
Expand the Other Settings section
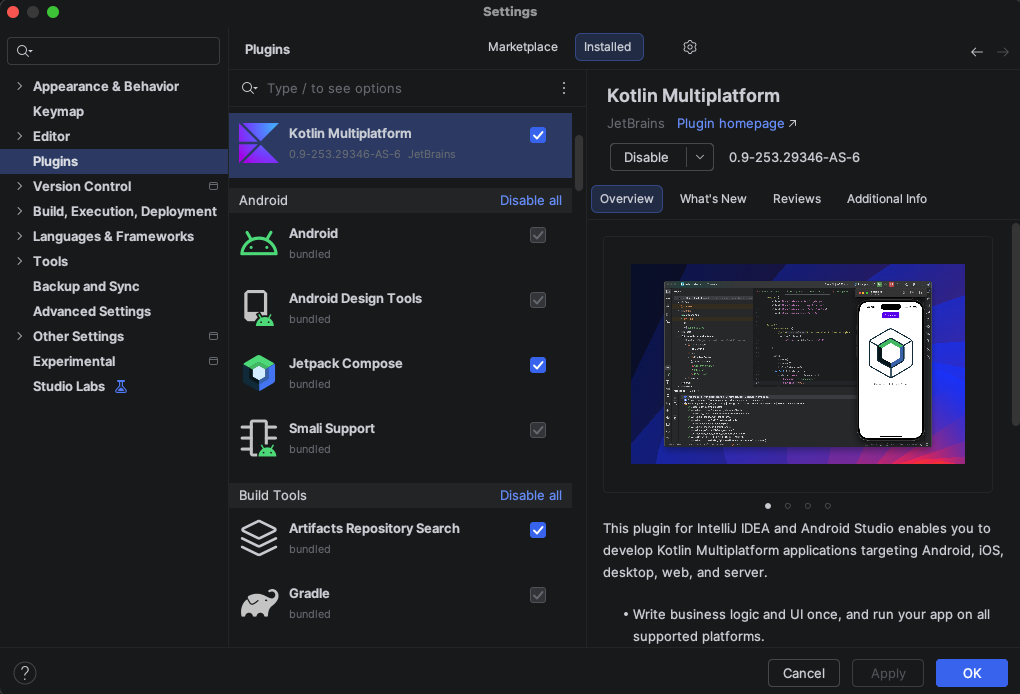(20, 336)
